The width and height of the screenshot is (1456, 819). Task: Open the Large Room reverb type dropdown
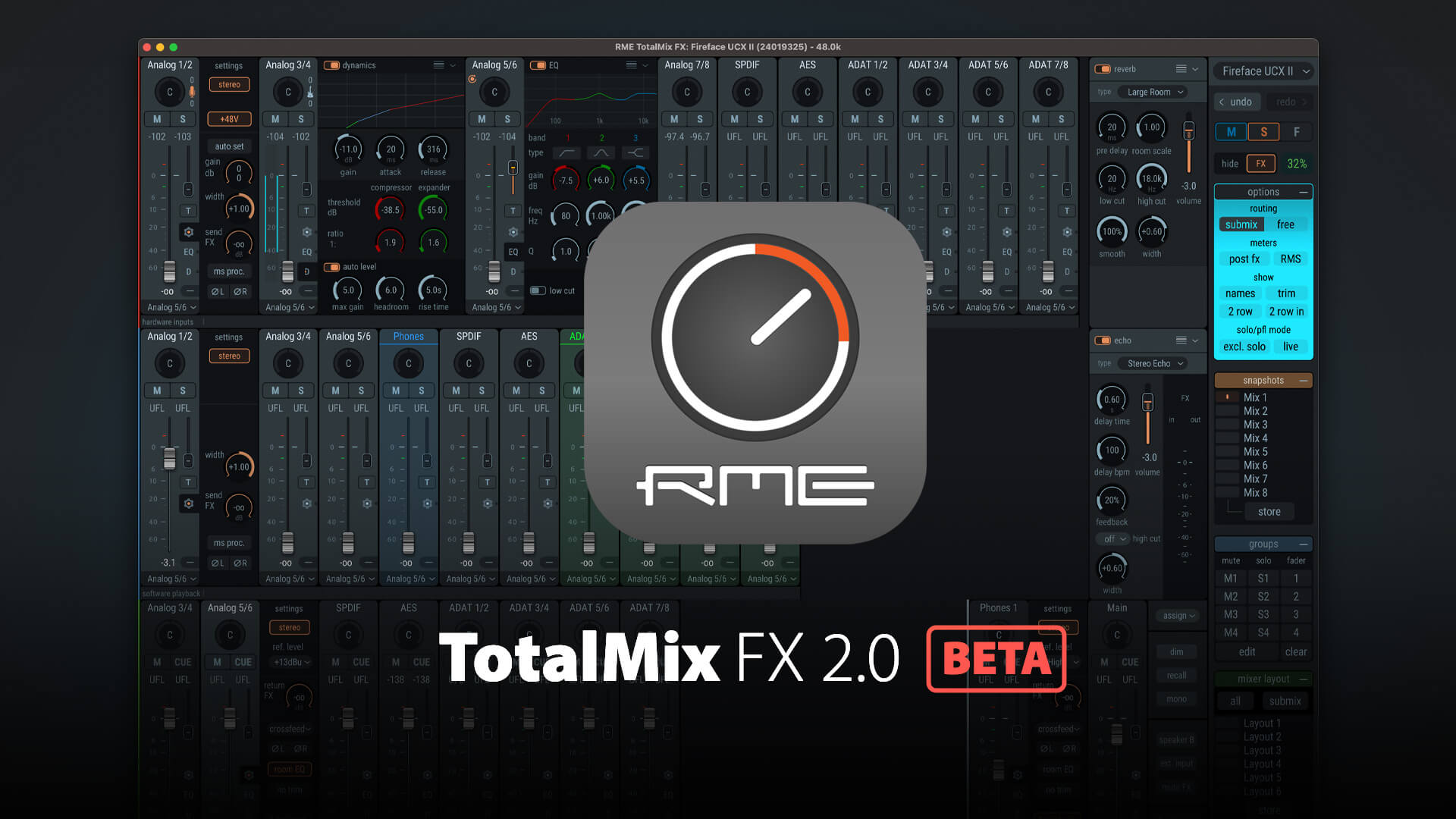pos(1154,92)
